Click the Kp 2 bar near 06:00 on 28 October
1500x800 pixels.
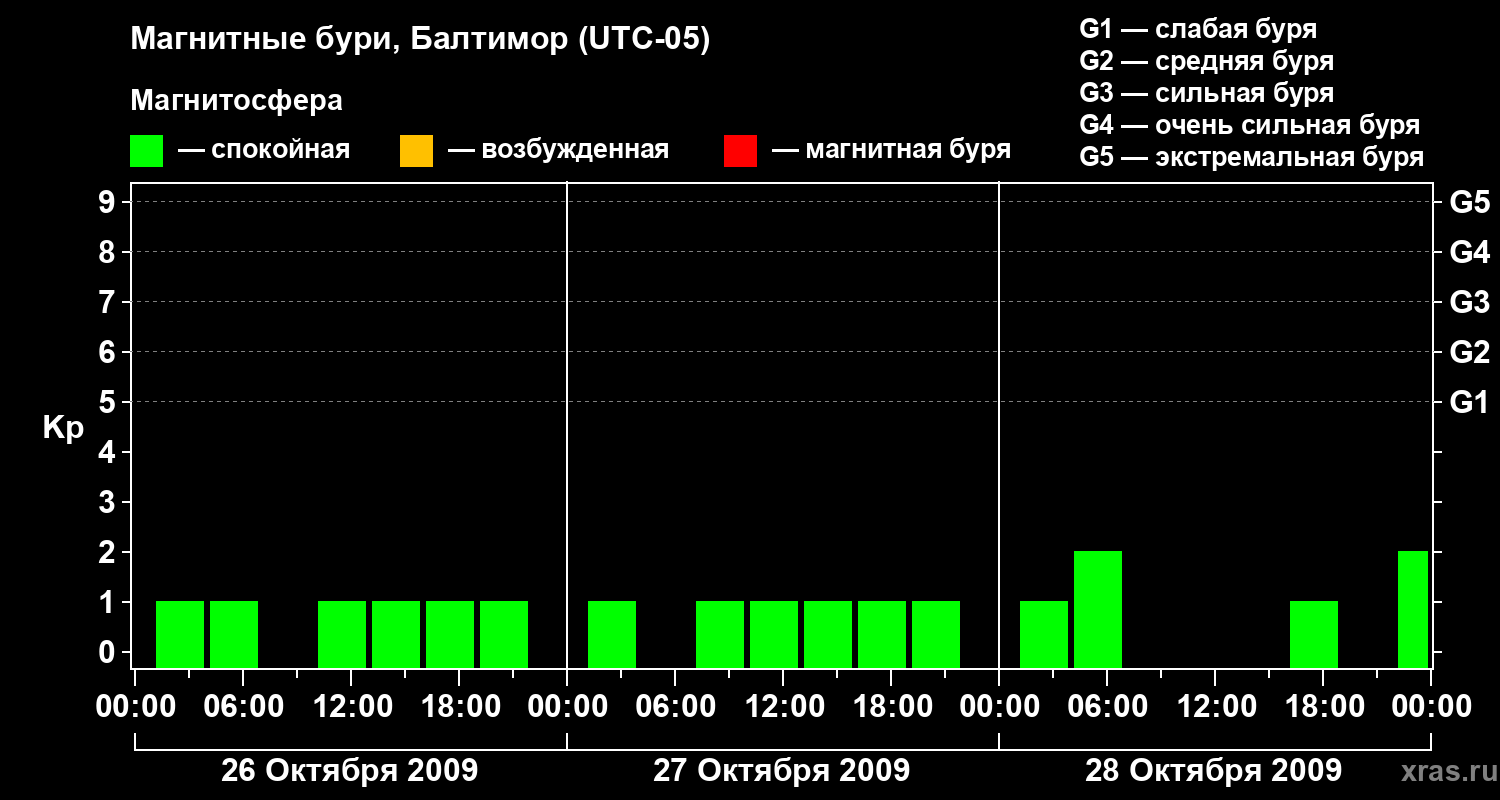[1098, 609]
